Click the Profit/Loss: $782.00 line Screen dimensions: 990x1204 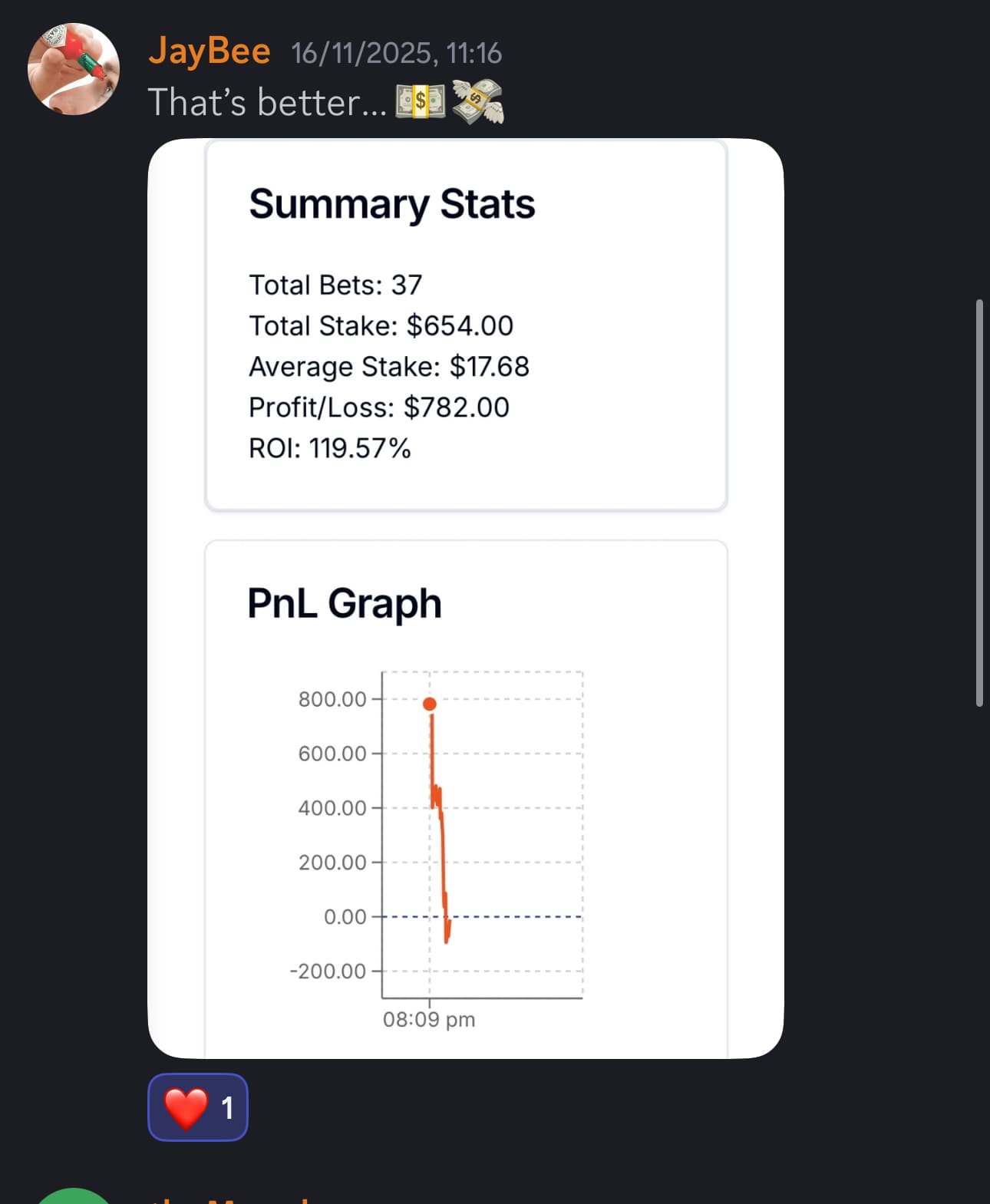[379, 407]
